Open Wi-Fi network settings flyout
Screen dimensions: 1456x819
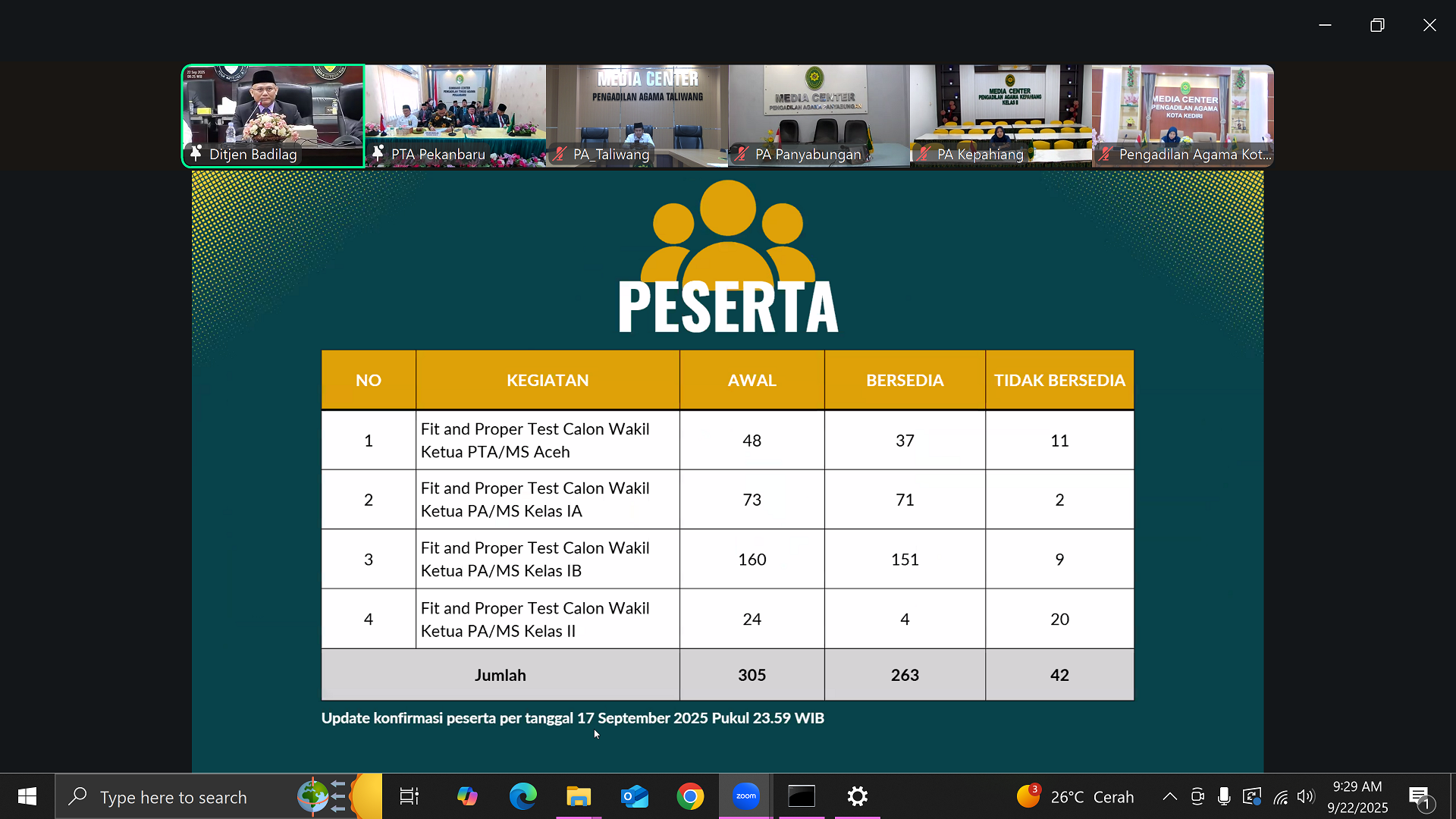click(1280, 796)
